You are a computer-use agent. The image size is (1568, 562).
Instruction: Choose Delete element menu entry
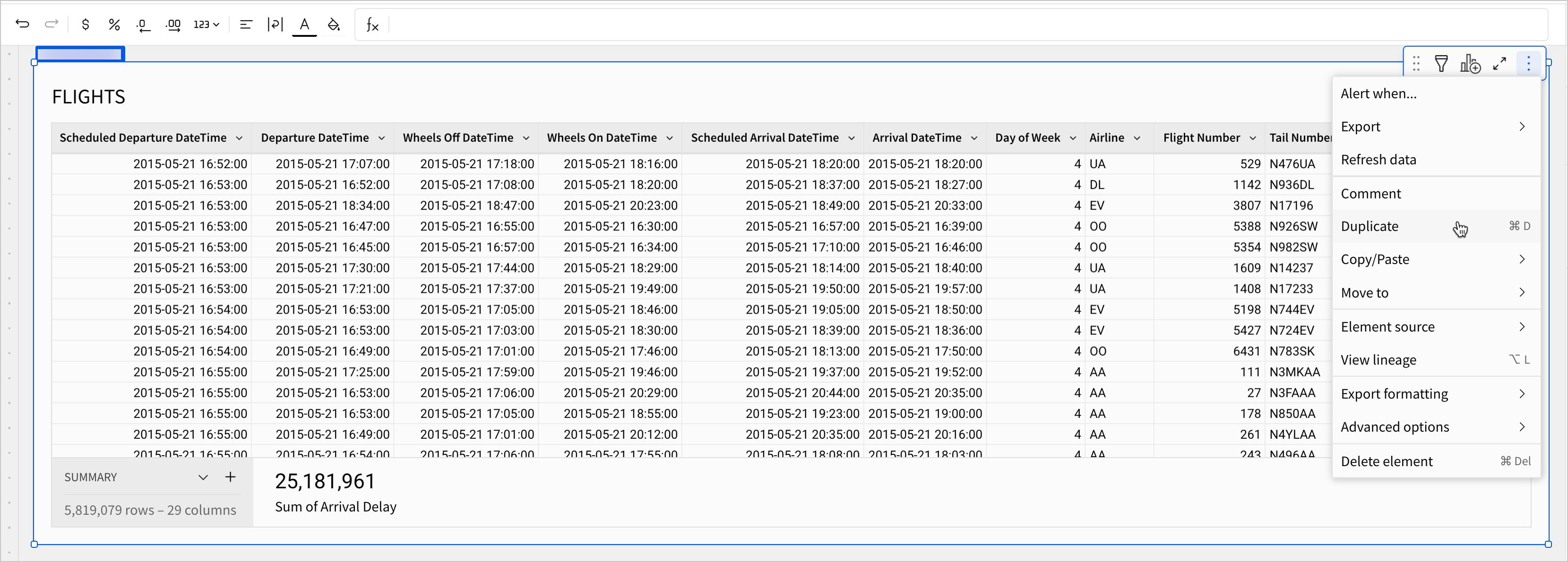1387,461
